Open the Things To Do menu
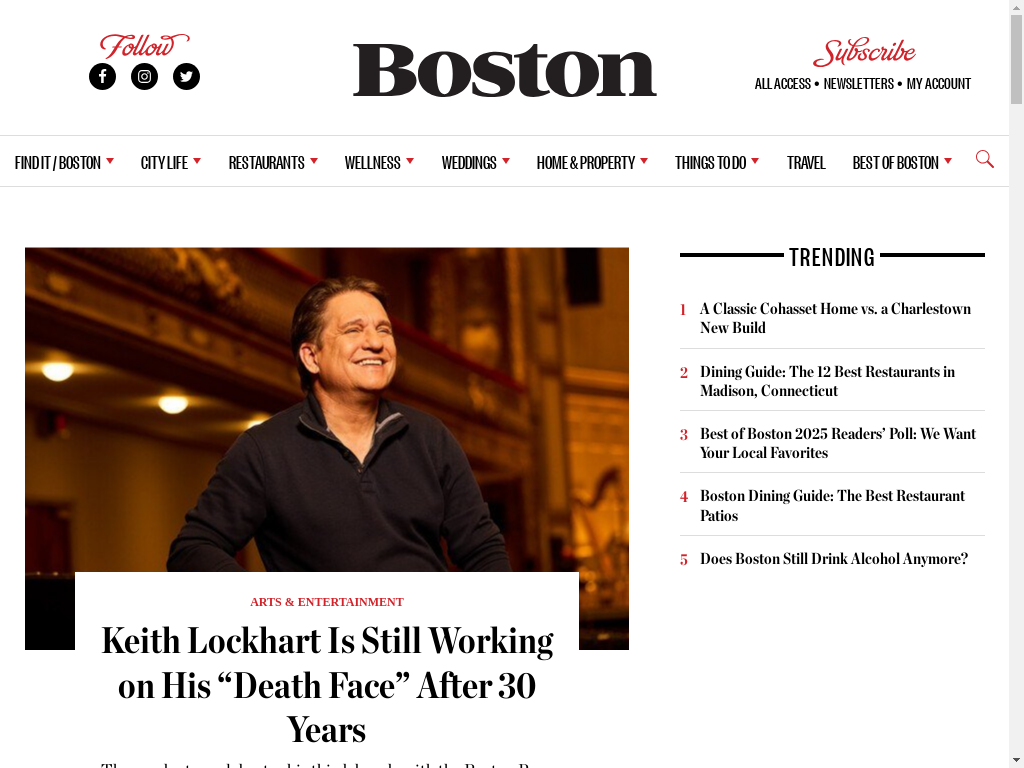This screenshot has width=1024, height=768. (x=711, y=163)
